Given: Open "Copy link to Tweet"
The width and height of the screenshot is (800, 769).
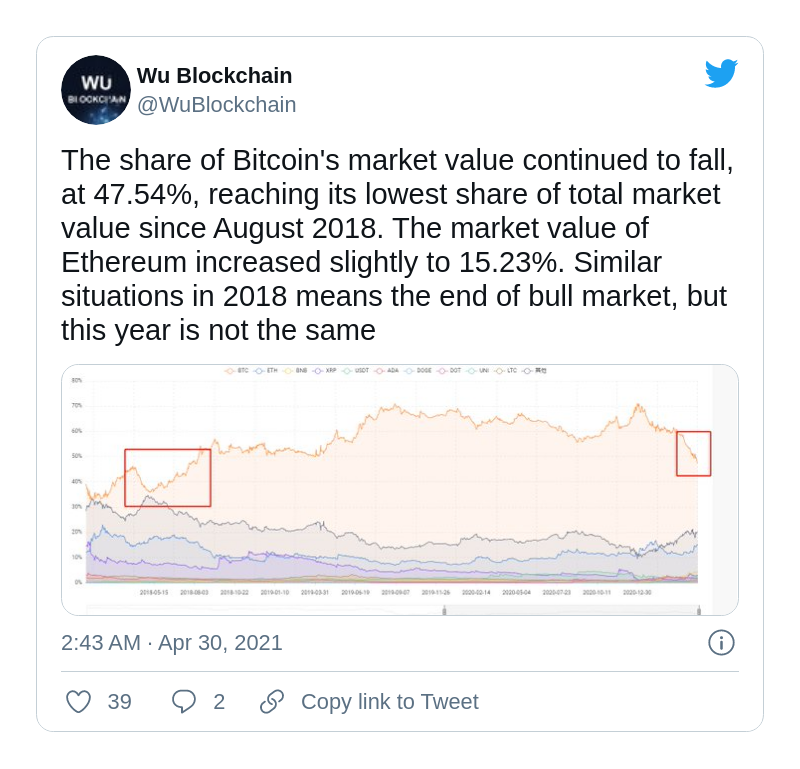Looking at the screenshot, I should coord(389,701).
